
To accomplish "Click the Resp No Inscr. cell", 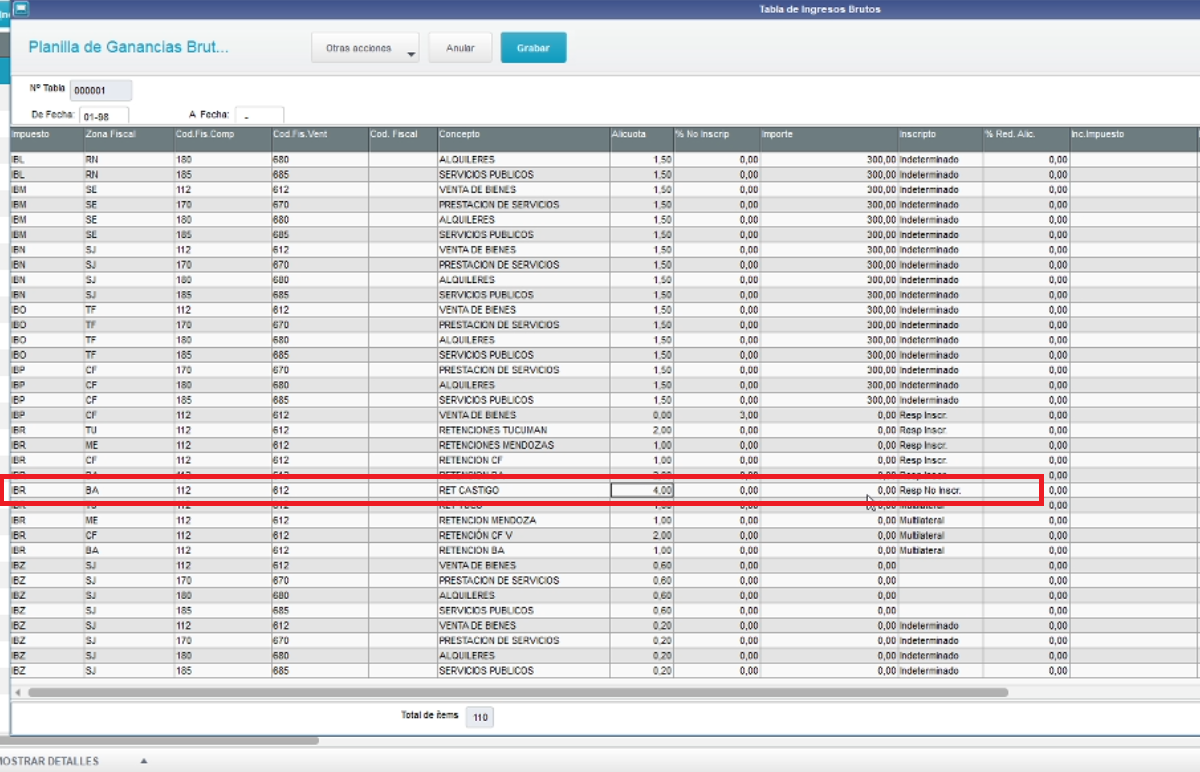I will click(939, 490).
